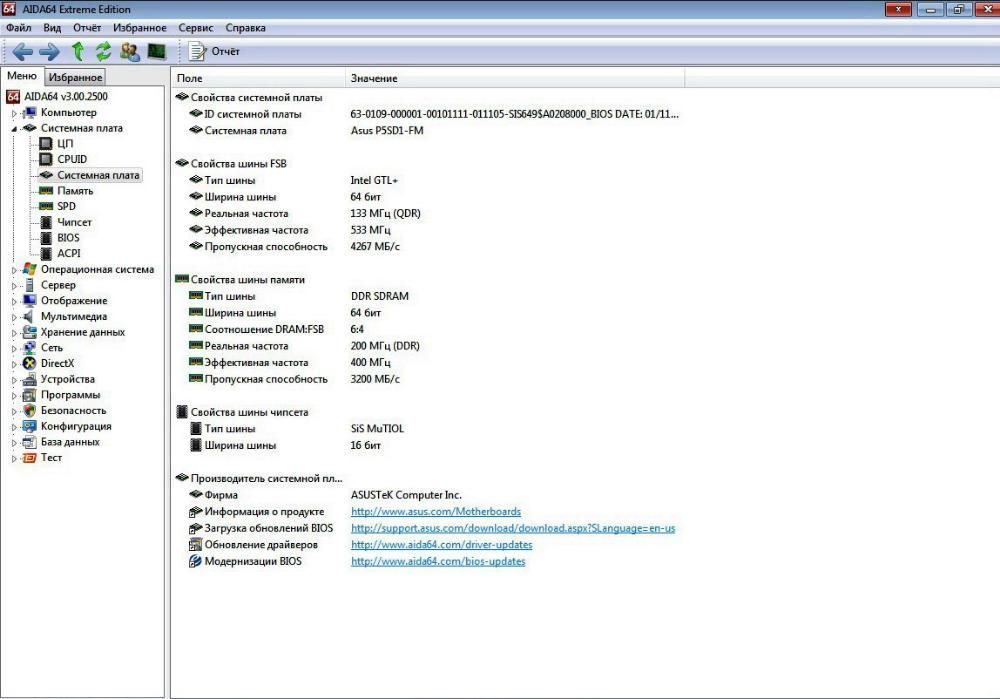The width and height of the screenshot is (1000, 699).
Task: Click the Значение column header
Action: click(x=515, y=78)
